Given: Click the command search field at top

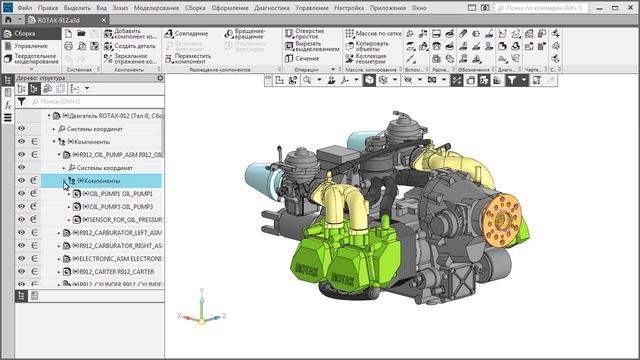Looking at the screenshot, I should point(541,8).
